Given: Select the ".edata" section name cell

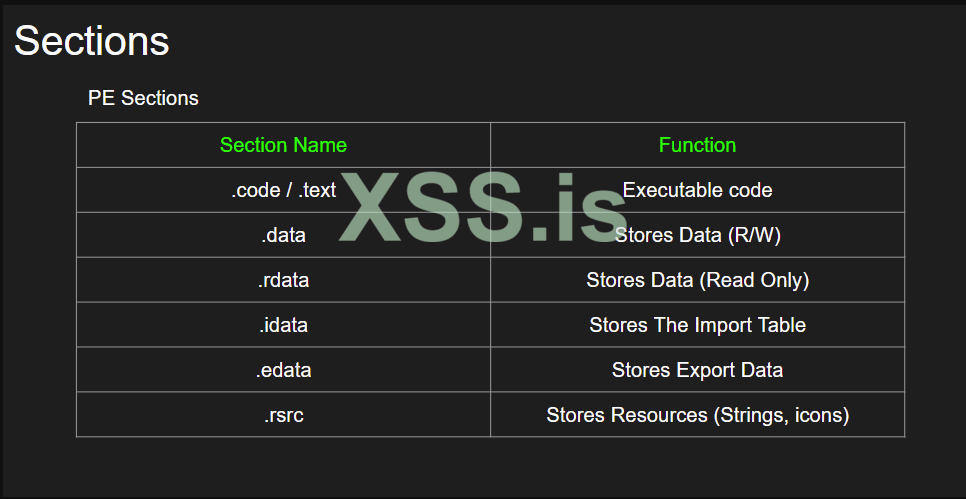Looking at the screenshot, I should pyautogui.click(x=283, y=370).
